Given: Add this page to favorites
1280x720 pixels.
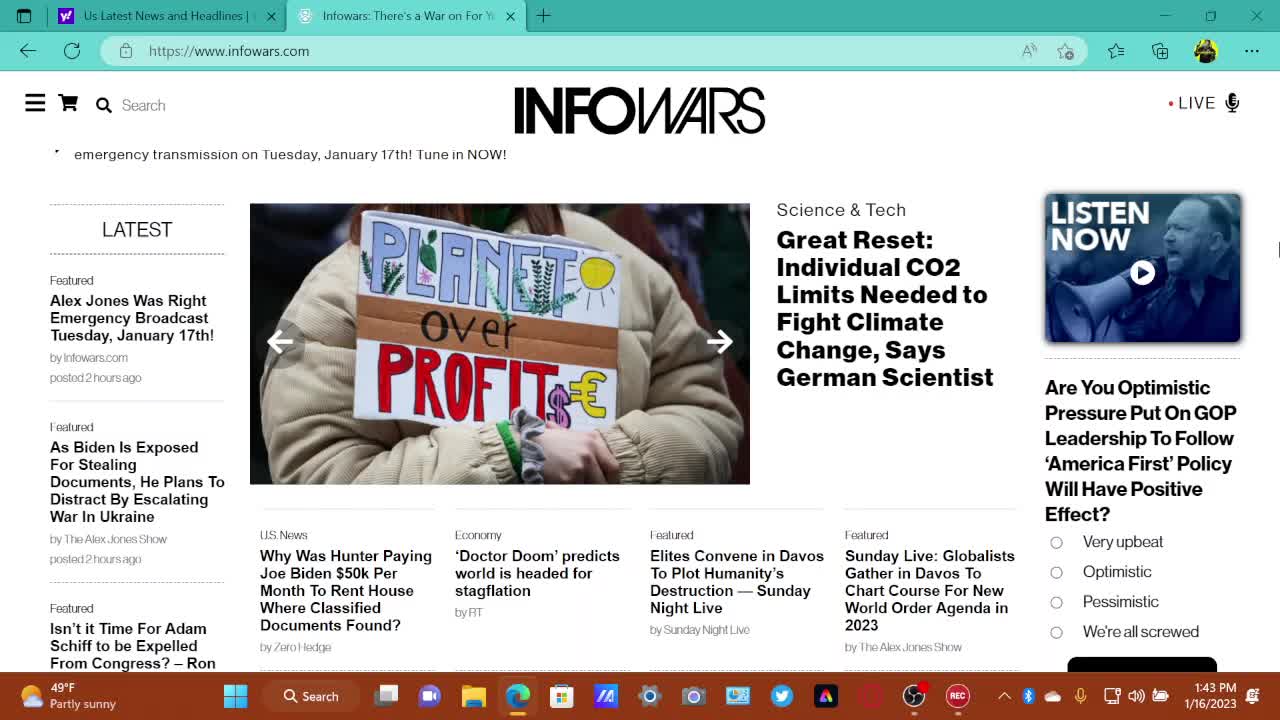Looking at the screenshot, I should [x=1065, y=51].
